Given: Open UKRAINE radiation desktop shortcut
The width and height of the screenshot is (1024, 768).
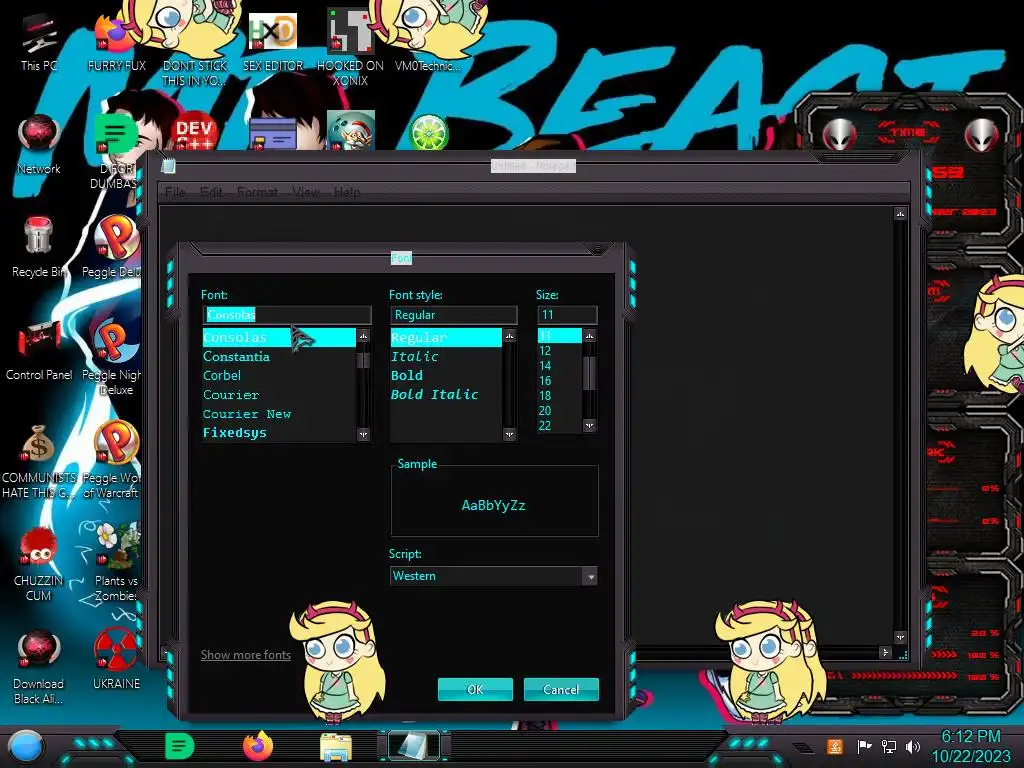Looking at the screenshot, I should (116, 660).
